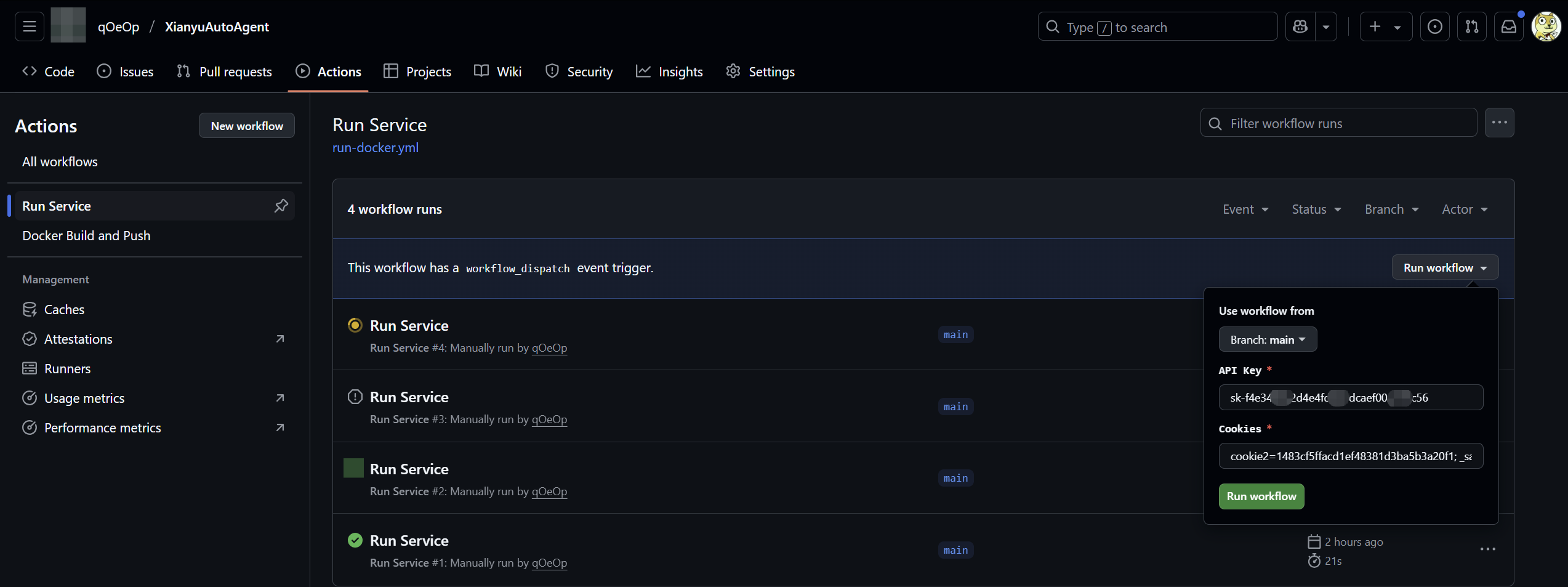Switch to the Code tab
The width and height of the screenshot is (1568, 587).
tap(48, 71)
